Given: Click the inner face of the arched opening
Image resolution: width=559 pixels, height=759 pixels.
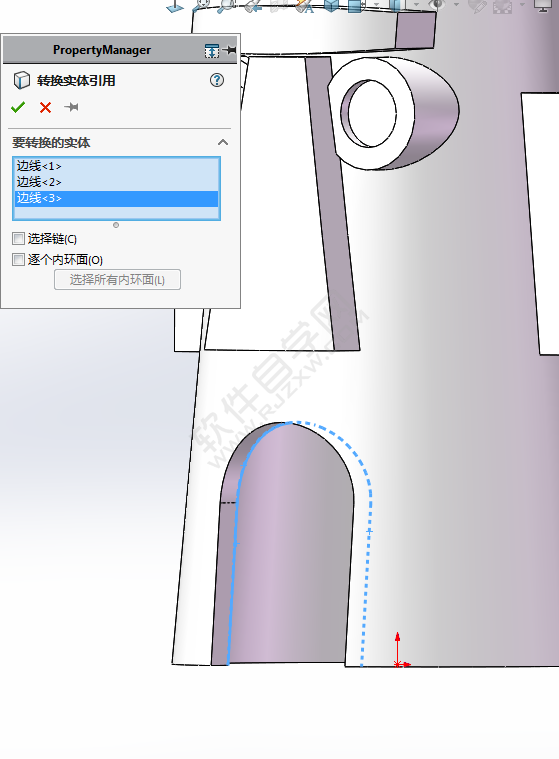Looking at the screenshot, I should 288,557.
